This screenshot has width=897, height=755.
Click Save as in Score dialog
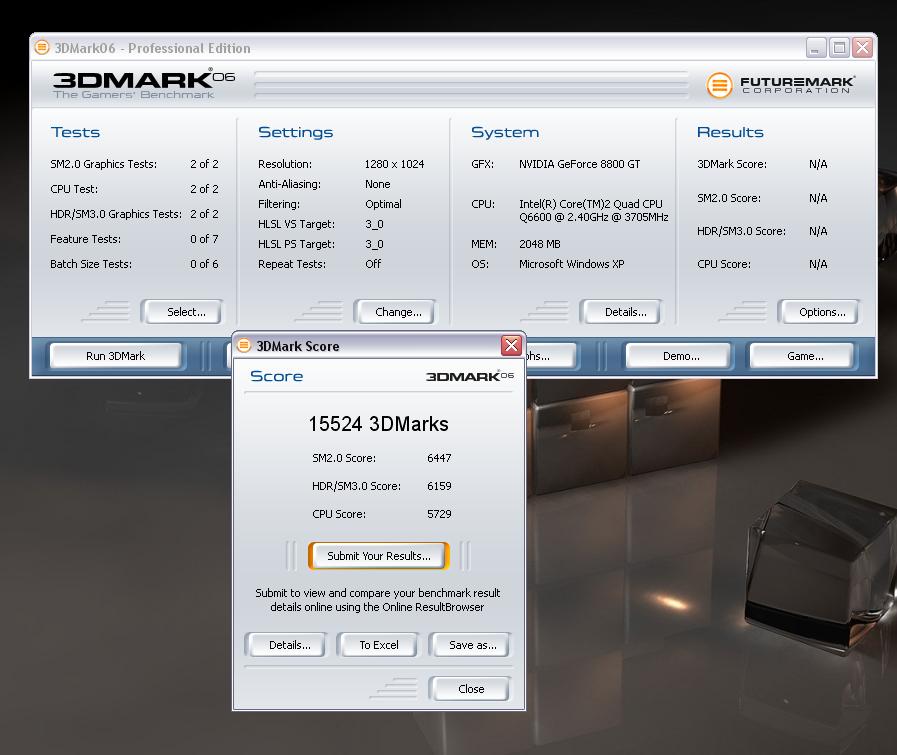pos(471,645)
